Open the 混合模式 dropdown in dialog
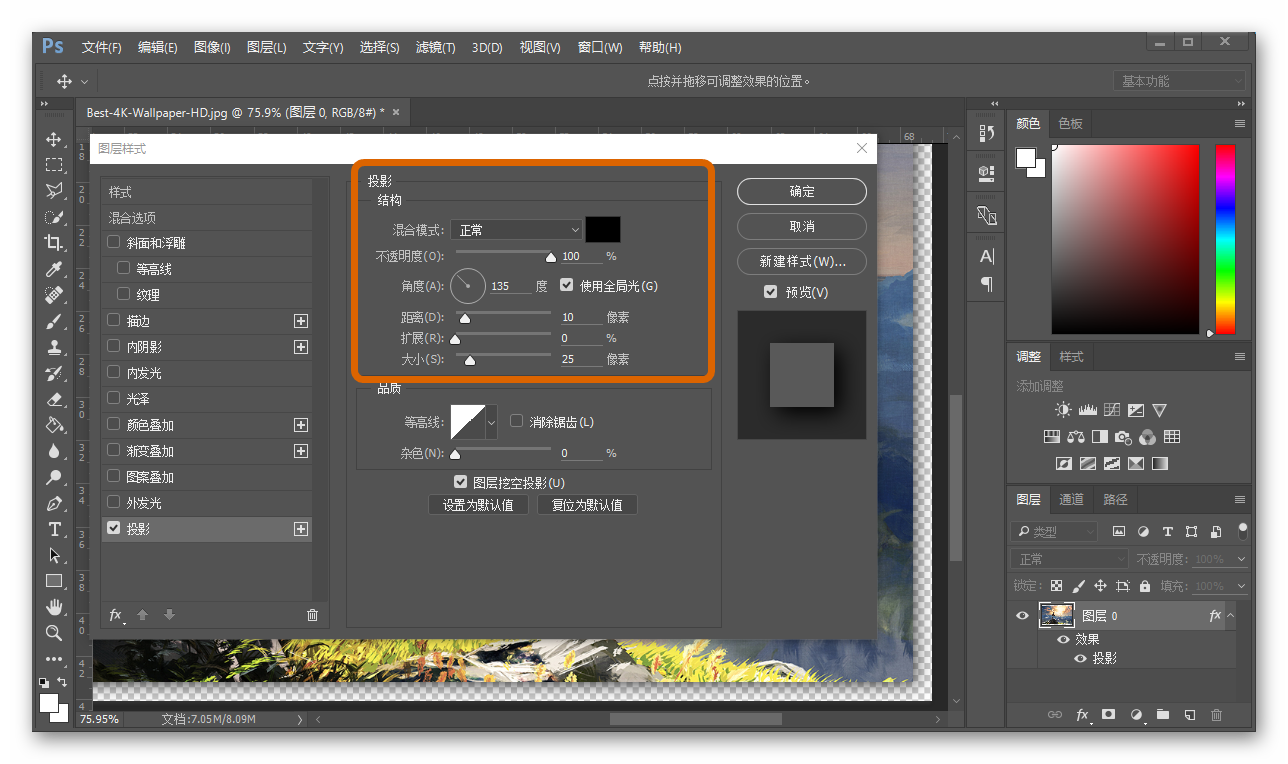This screenshot has height=764, width=1288. coord(516,230)
